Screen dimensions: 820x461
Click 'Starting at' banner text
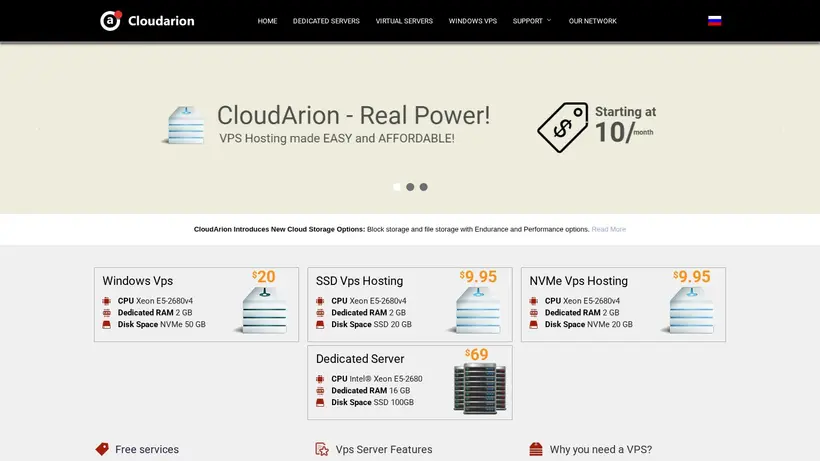625,112
